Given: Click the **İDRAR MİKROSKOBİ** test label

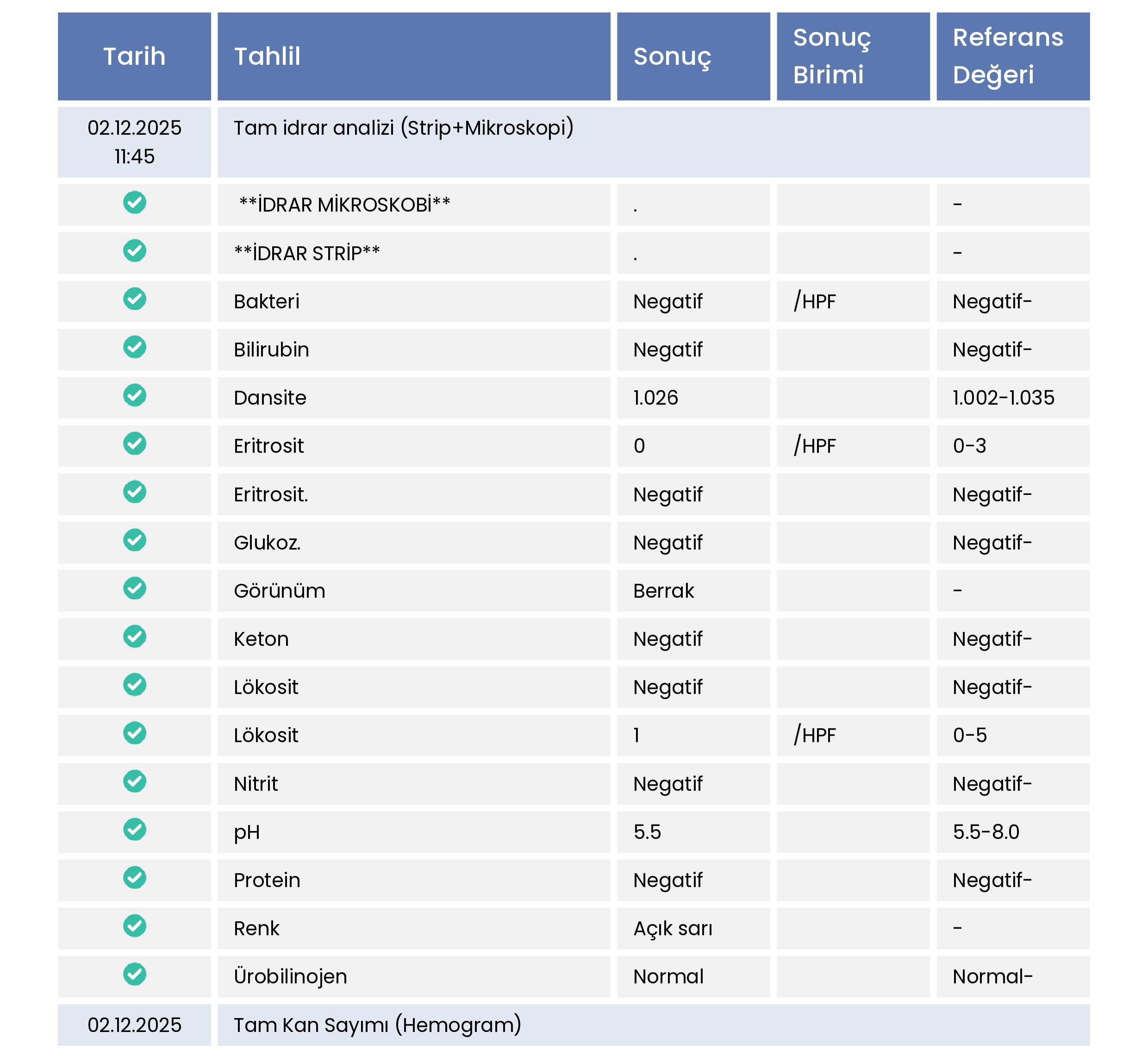Looking at the screenshot, I should point(344,205).
